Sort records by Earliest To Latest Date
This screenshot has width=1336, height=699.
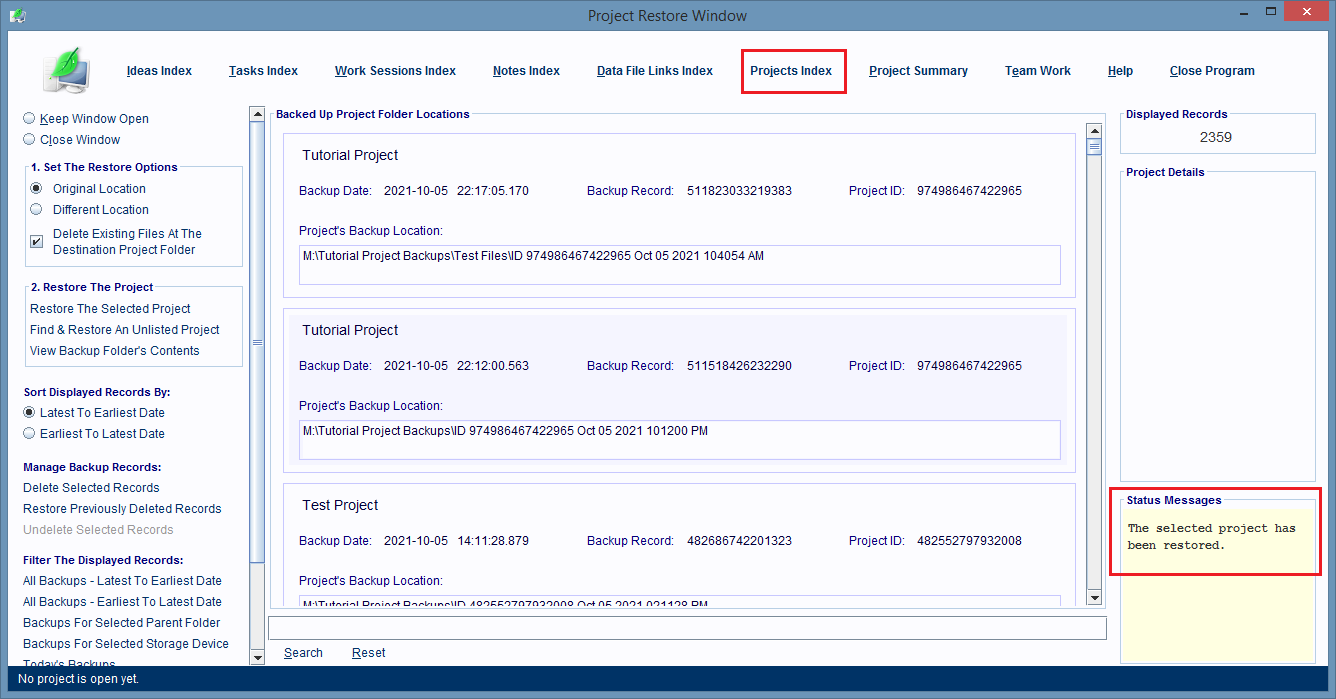coord(29,434)
